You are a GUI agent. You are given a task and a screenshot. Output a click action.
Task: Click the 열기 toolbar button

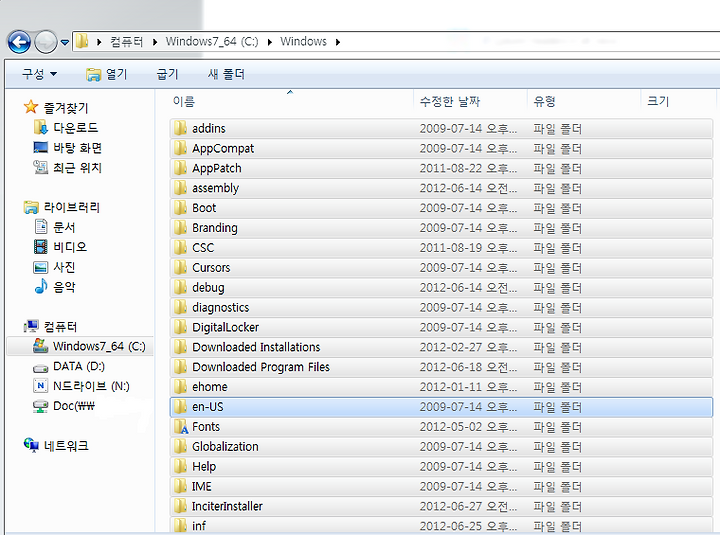107,74
